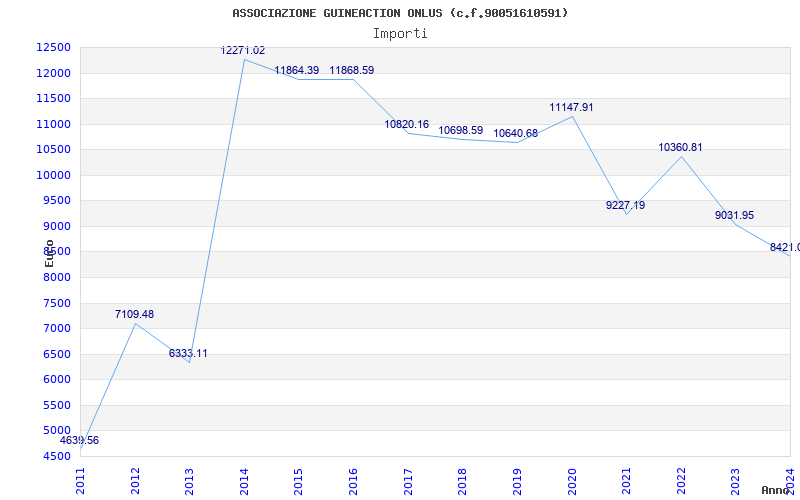
Task: Click x-axis year 2018
Action: 462,482
